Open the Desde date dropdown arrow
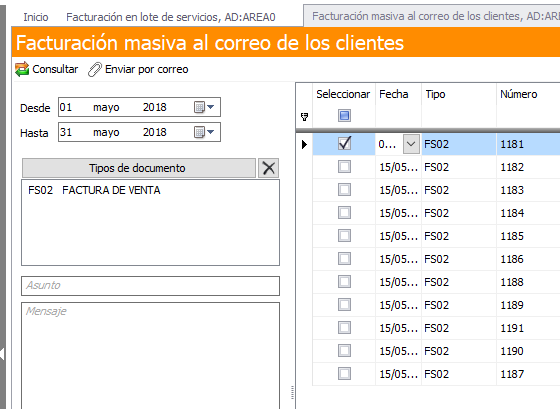Viewport: 560px width, 409px height. [211, 107]
